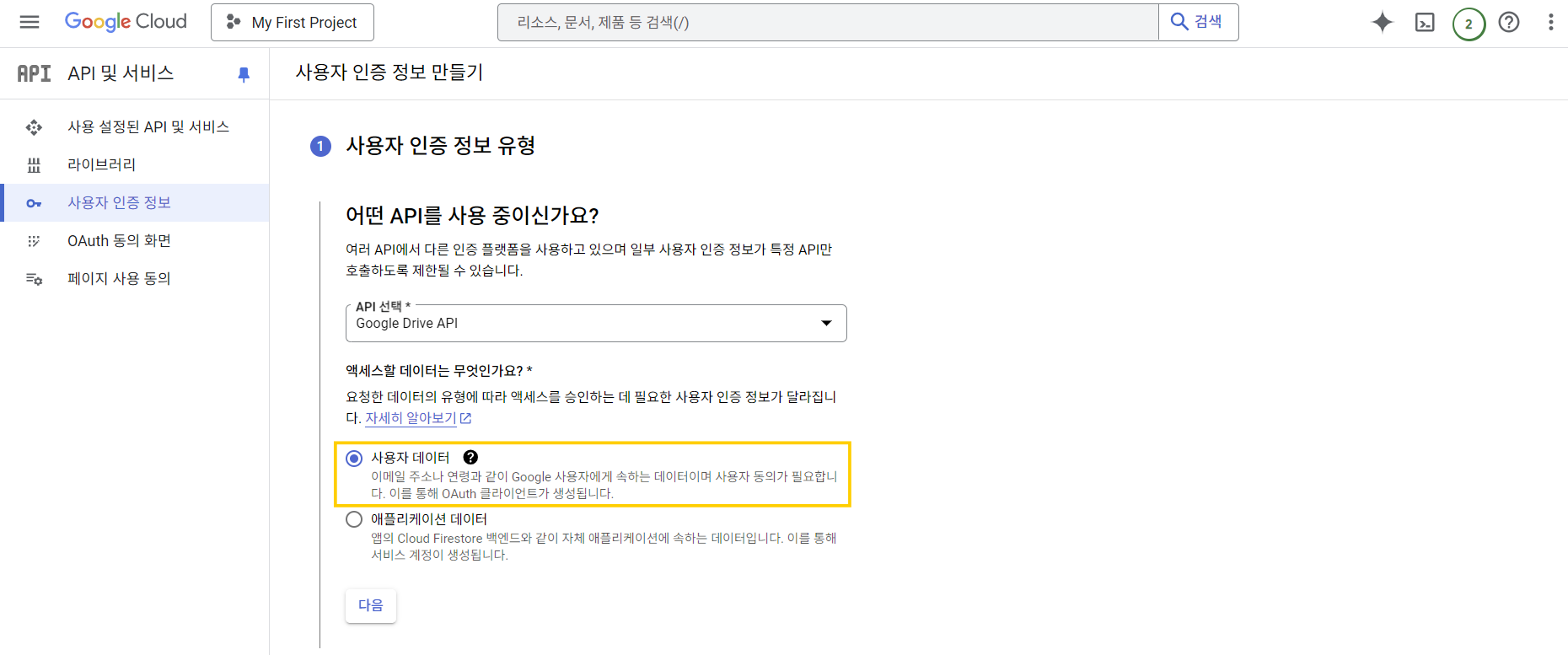Select 사용자 인증 정보 menu item
The height and width of the screenshot is (655, 1568).
click(x=135, y=202)
